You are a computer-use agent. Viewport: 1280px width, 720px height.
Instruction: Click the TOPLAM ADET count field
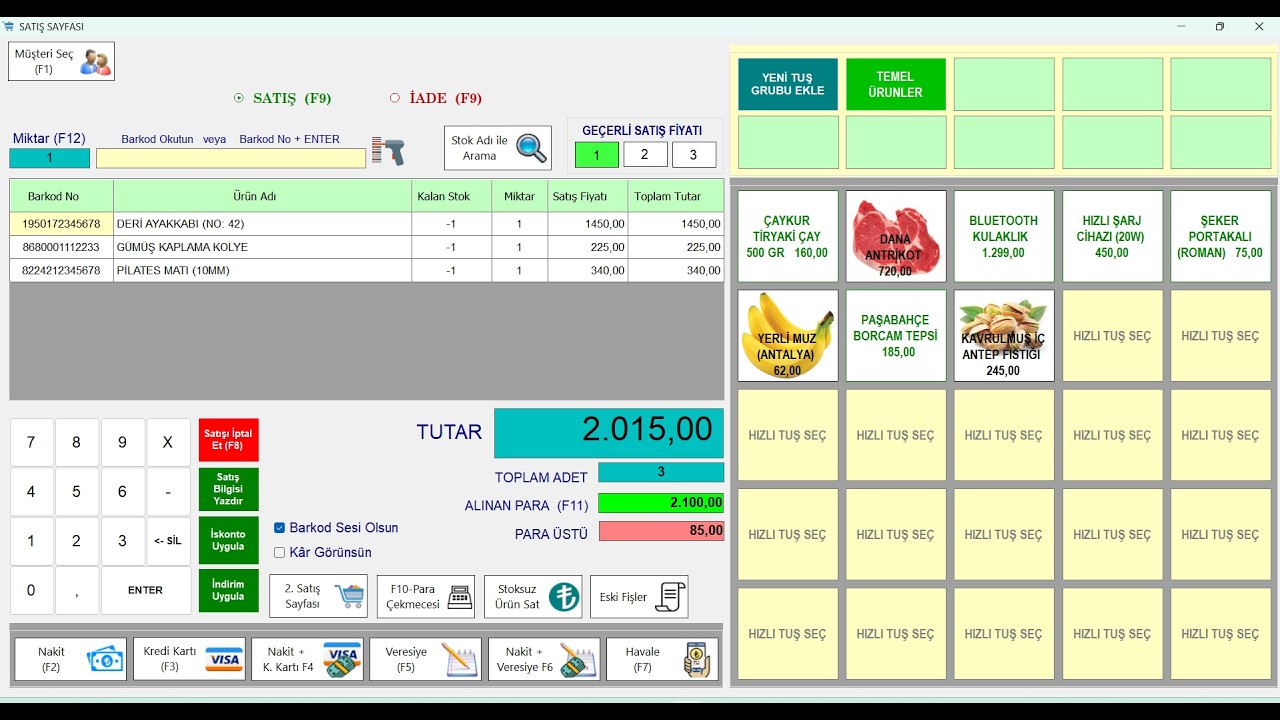(661, 472)
